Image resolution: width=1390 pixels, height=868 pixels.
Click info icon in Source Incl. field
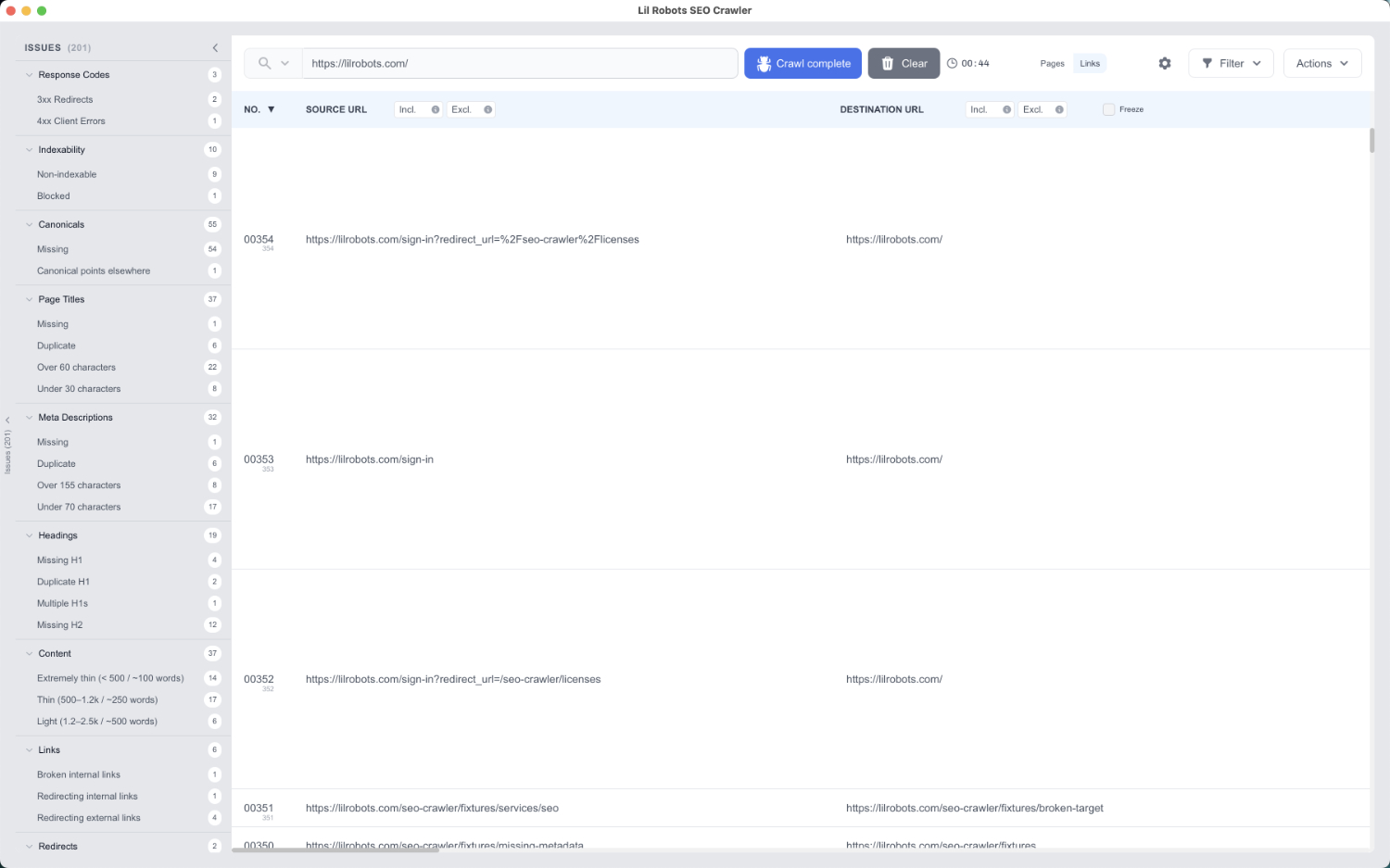pyautogui.click(x=436, y=109)
